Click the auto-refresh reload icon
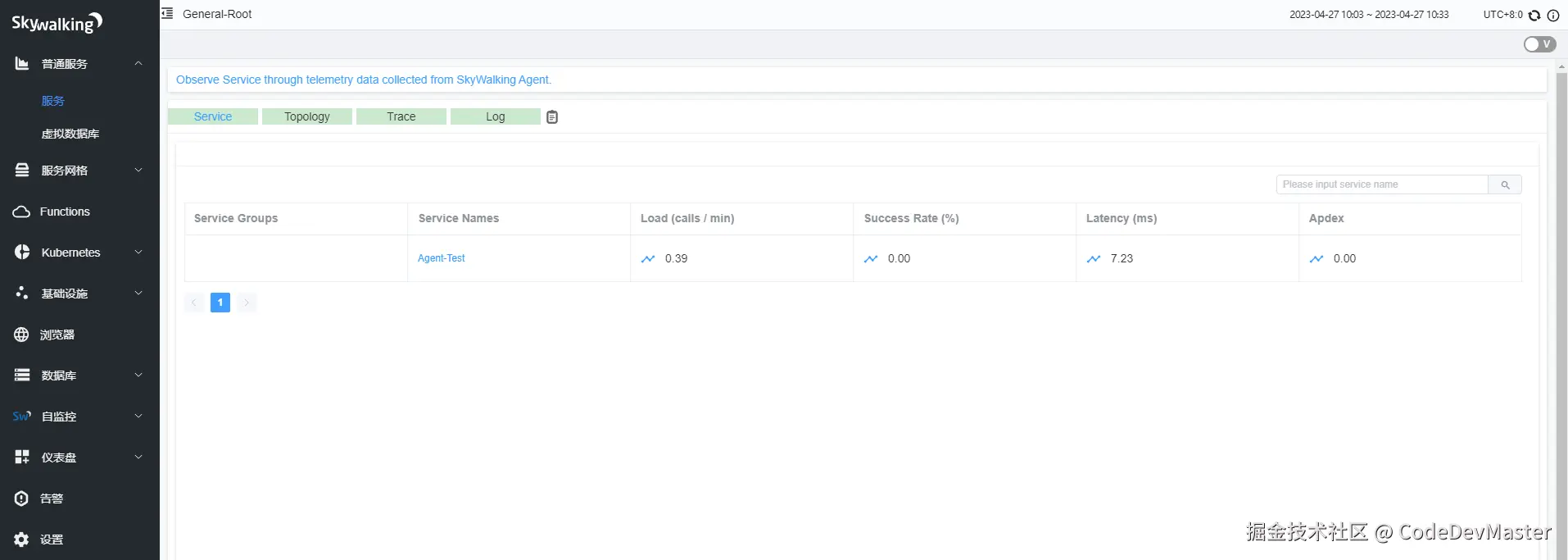Viewport: 1568px width, 560px height. pos(1534,15)
